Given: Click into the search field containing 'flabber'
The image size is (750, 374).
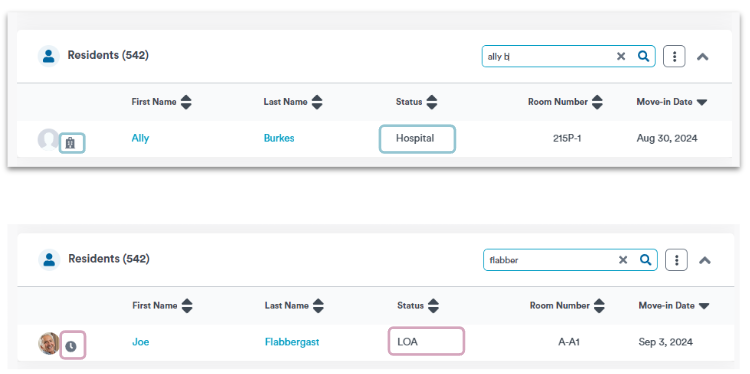Looking at the screenshot, I should click(x=551, y=260).
